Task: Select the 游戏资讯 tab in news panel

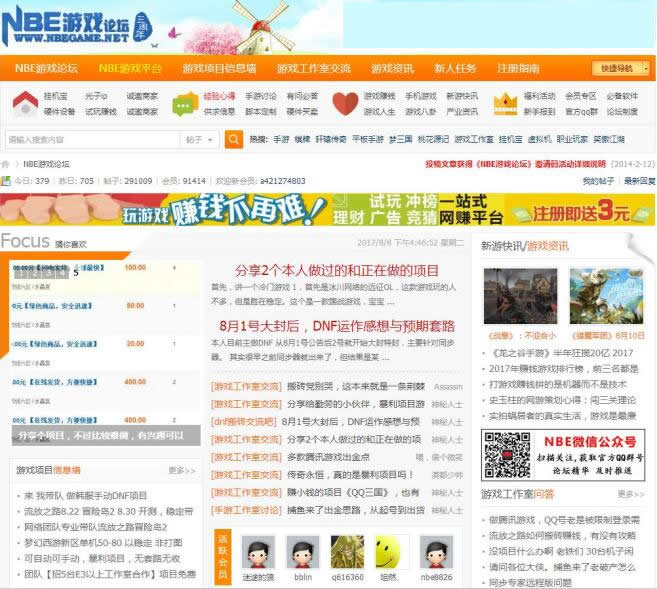Action: coord(548,246)
